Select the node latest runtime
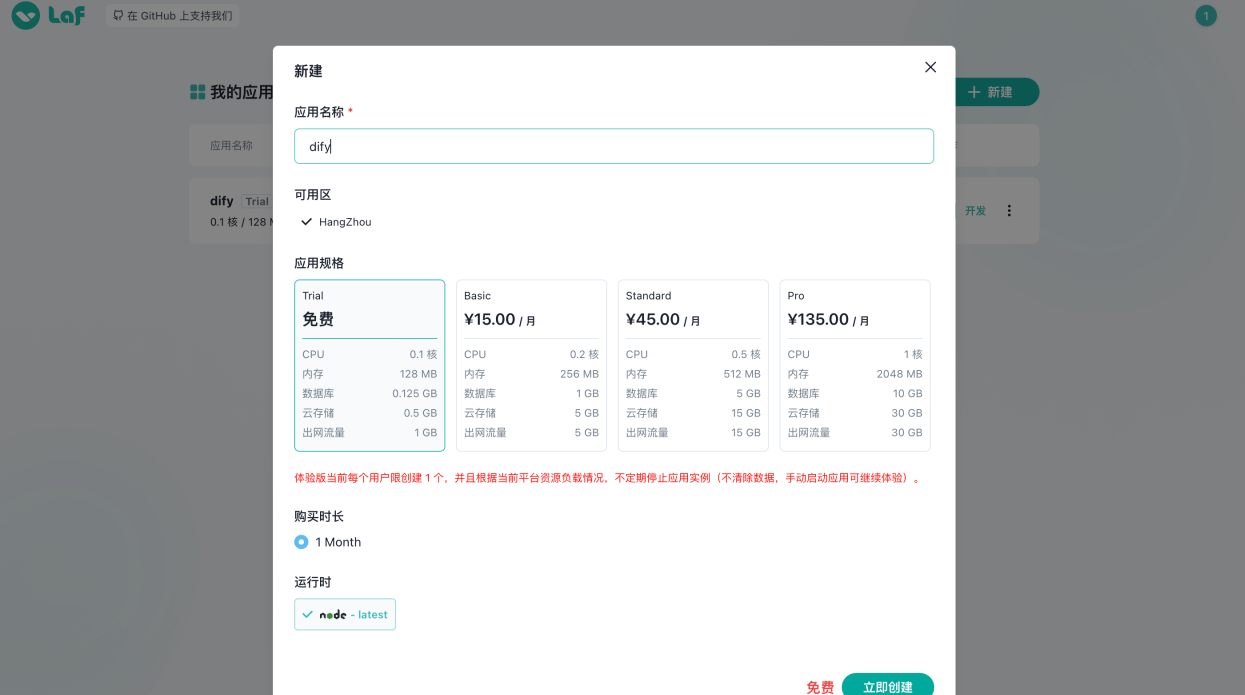 tap(345, 614)
